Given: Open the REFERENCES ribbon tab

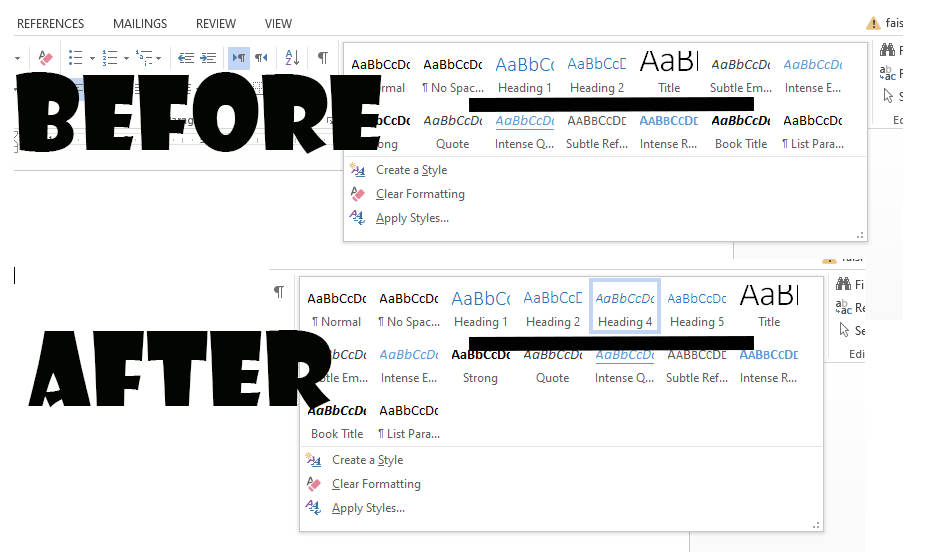Looking at the screenshot, I should pyautogui.click(x=50, y=23).
